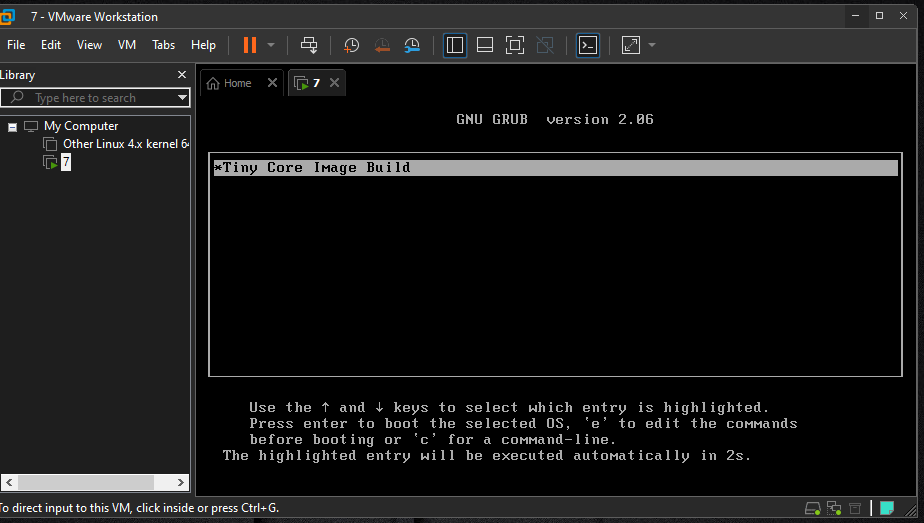Take a snapshot of this VM
Screen dimensions: 924x523
pos(351,45)
